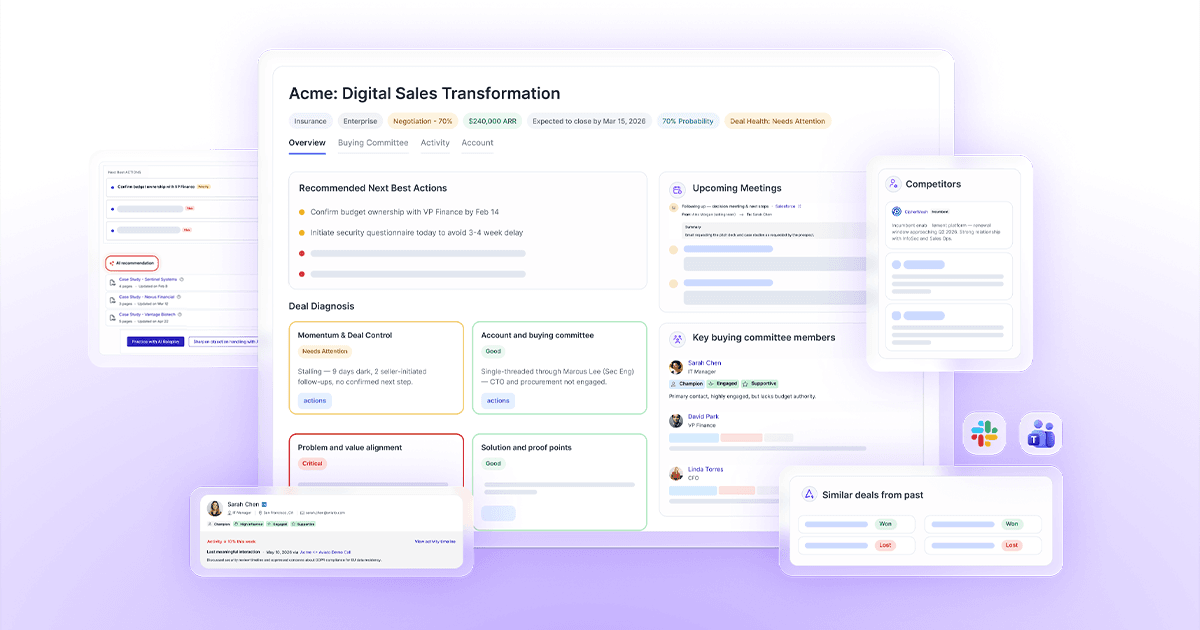Click Practice with AI Roleplay button
Screen dimensions: 1200x630
[155, 341]
